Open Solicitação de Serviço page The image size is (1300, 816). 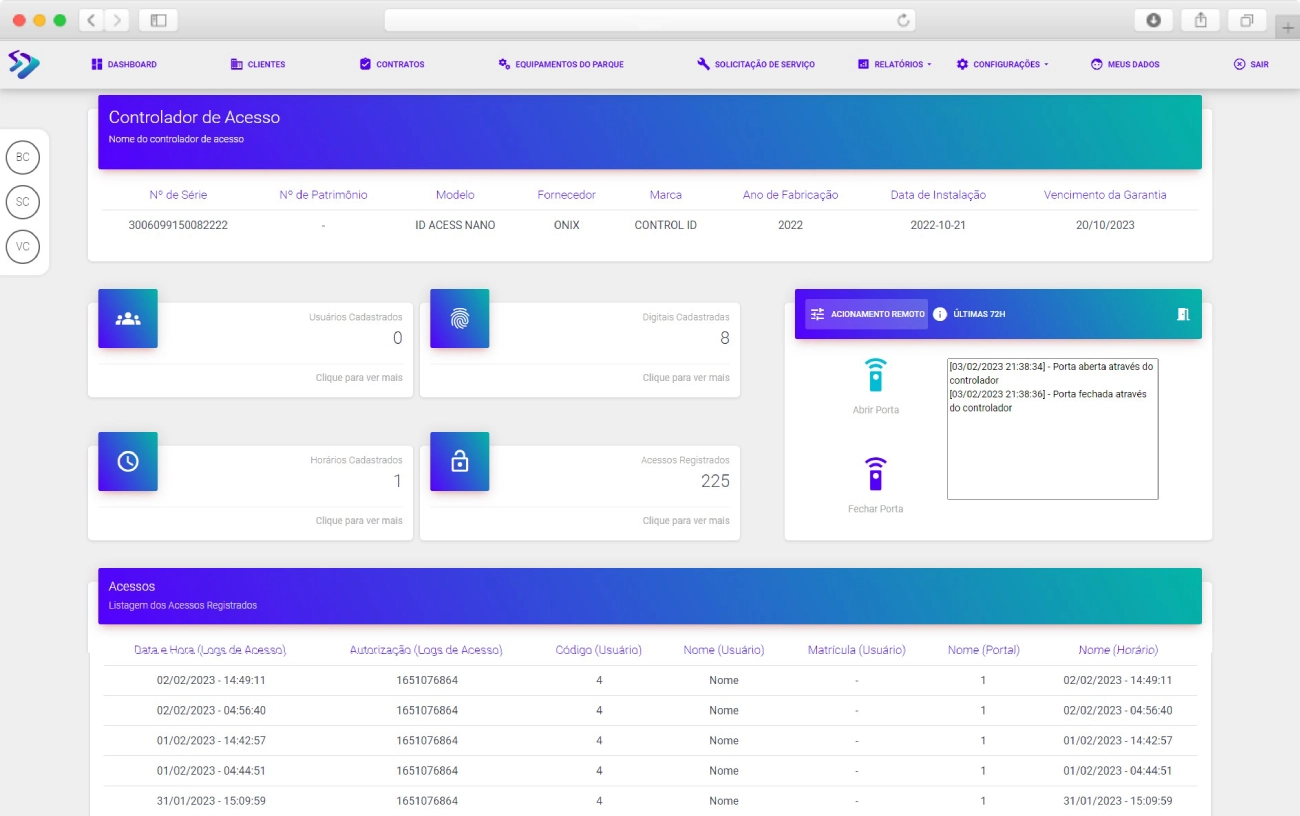click(756, 64)
